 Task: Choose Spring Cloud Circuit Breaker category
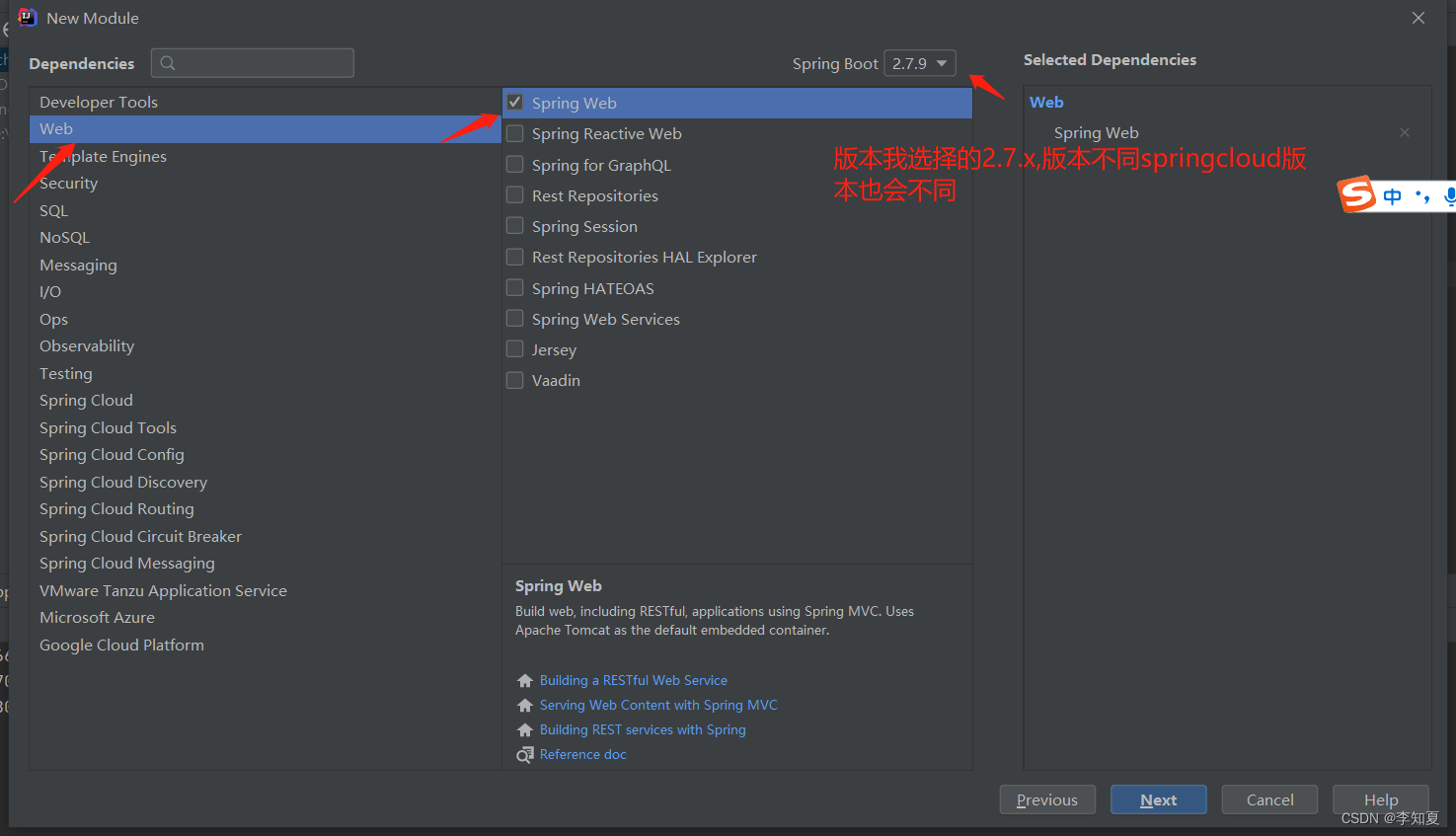(x=266, y=536)
